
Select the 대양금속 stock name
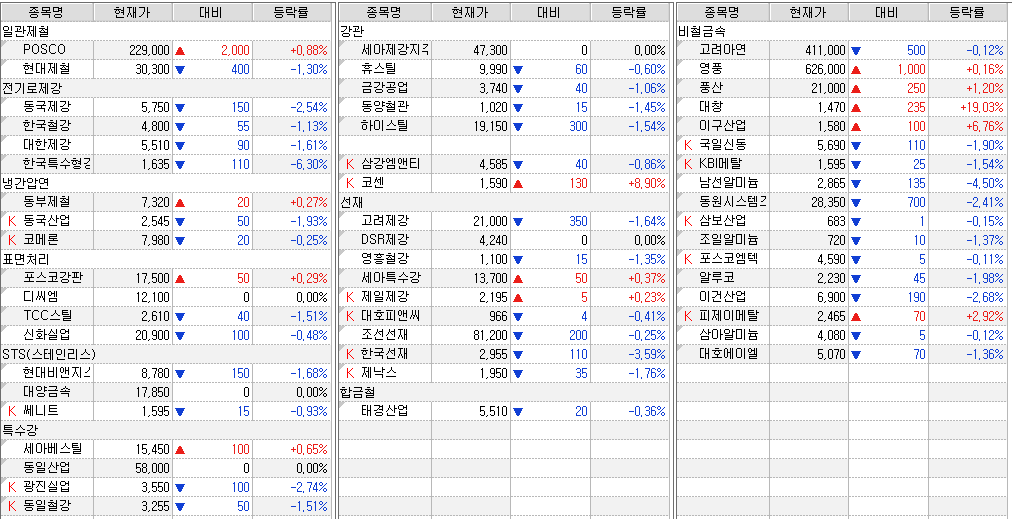[x=46, y=391]
